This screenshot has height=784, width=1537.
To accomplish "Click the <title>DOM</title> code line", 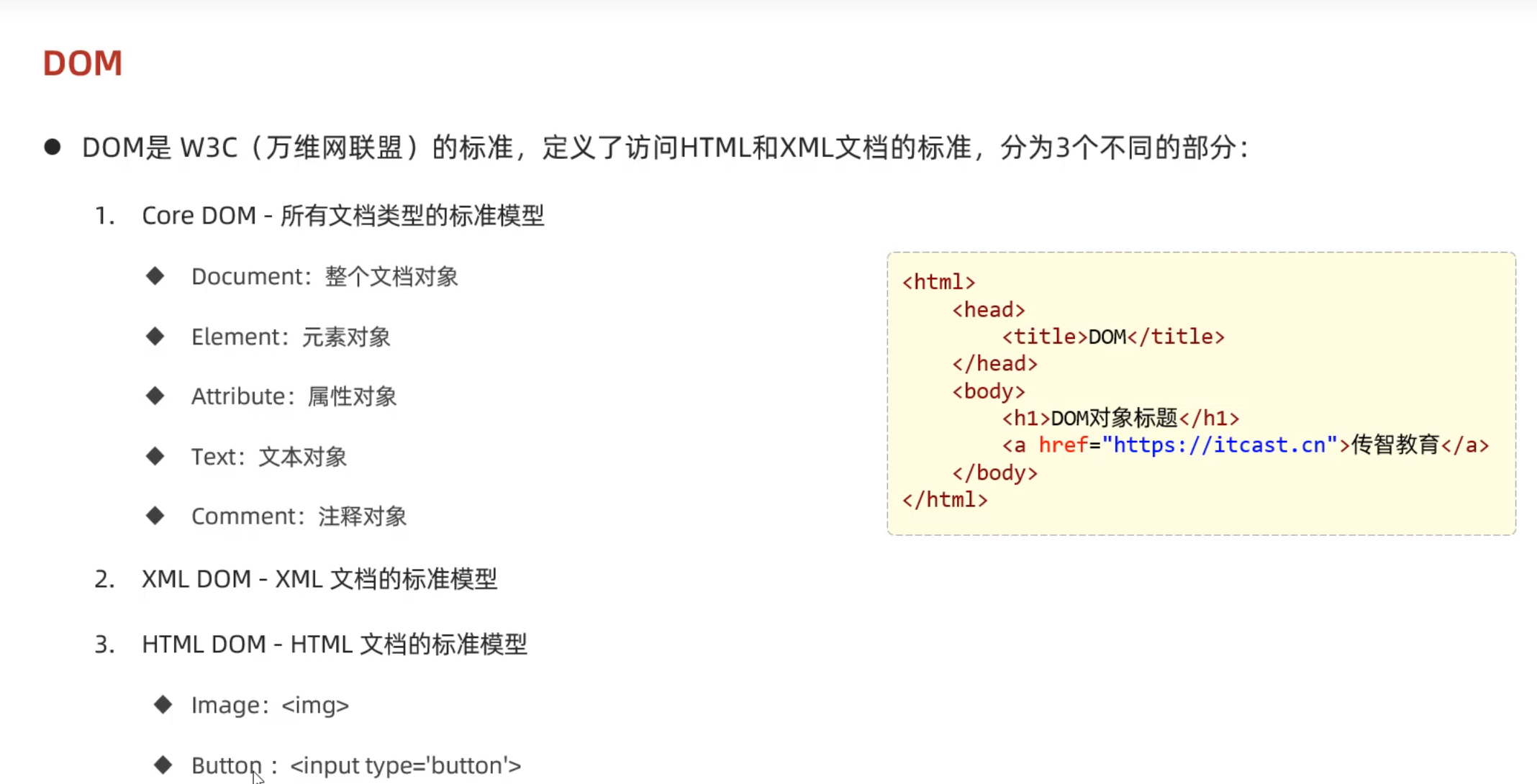I will point(1112,337).
